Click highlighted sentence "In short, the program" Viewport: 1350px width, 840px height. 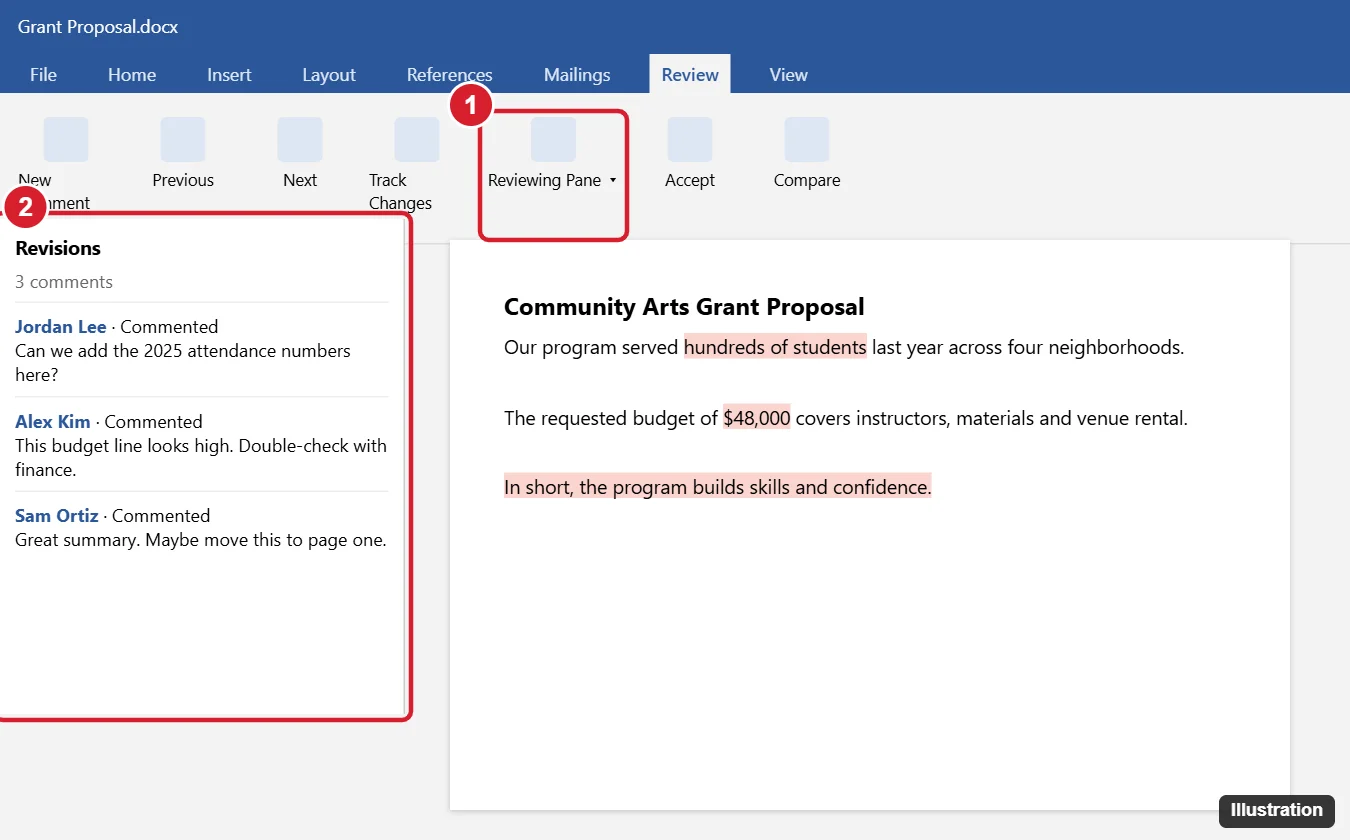coord(717,487)
